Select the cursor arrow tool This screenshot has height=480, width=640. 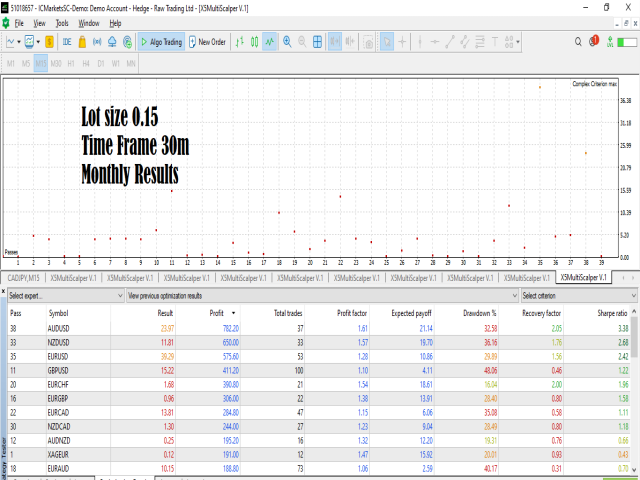click(x=387, y=42)
